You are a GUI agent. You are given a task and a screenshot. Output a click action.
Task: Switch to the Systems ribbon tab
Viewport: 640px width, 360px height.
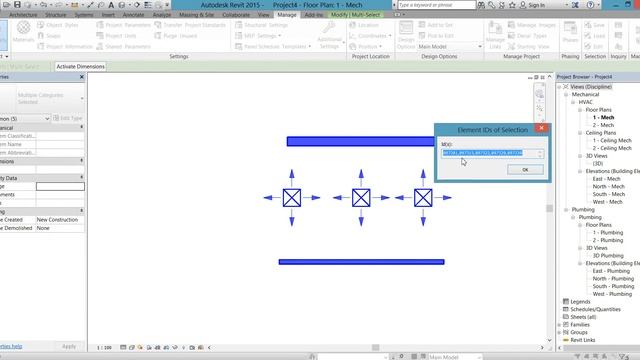click(84, 15)
